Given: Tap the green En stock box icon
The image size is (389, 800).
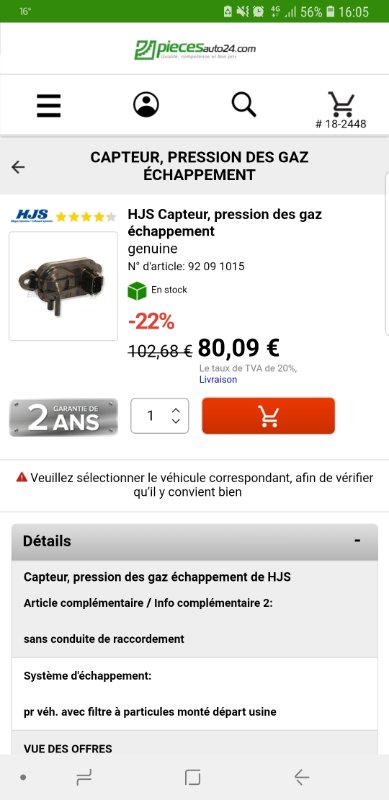Looking at the screenshot, I should pyautogui.click(x=137, y=291).
